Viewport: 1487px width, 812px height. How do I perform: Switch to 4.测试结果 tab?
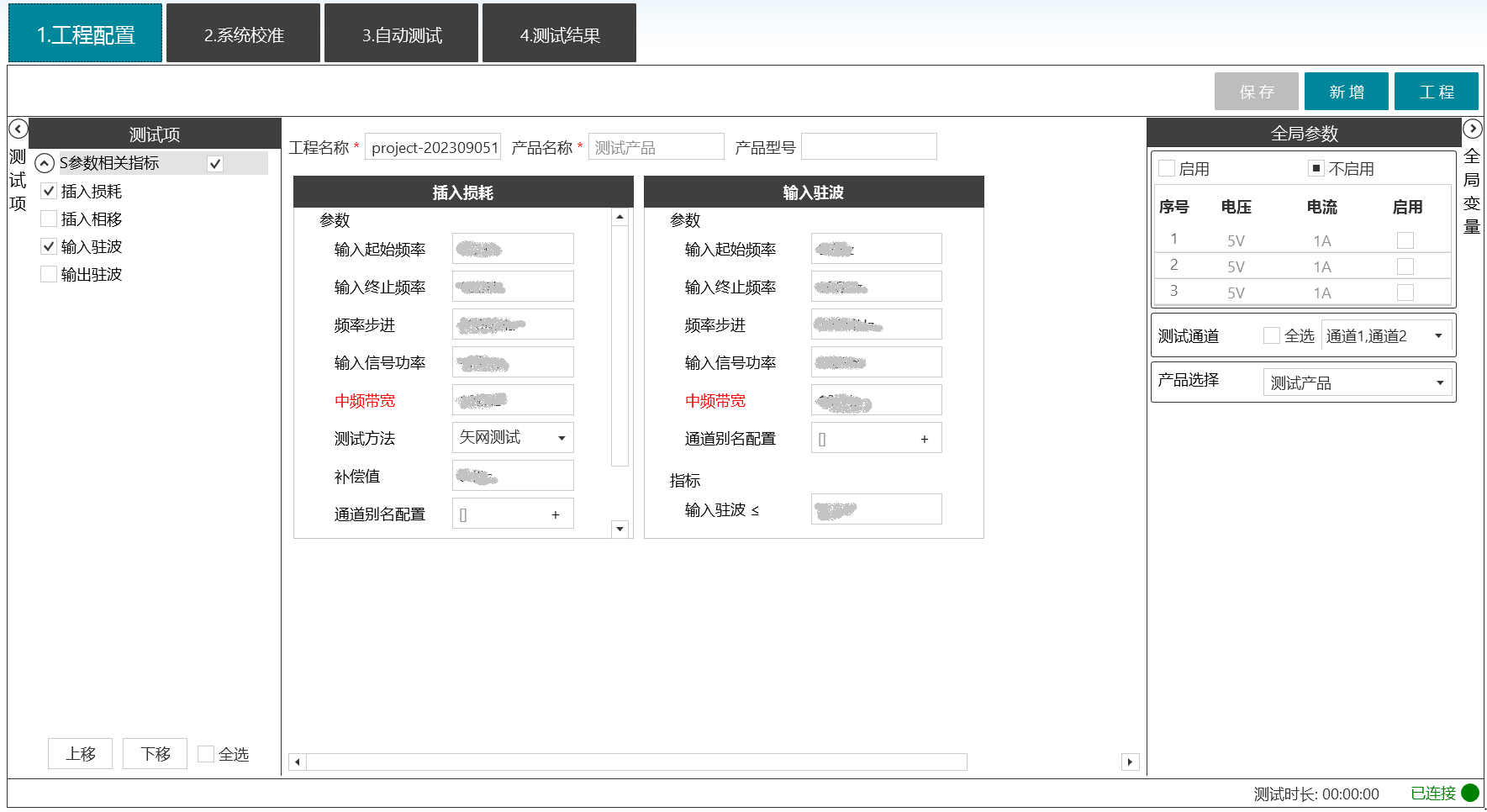(559, 34)
